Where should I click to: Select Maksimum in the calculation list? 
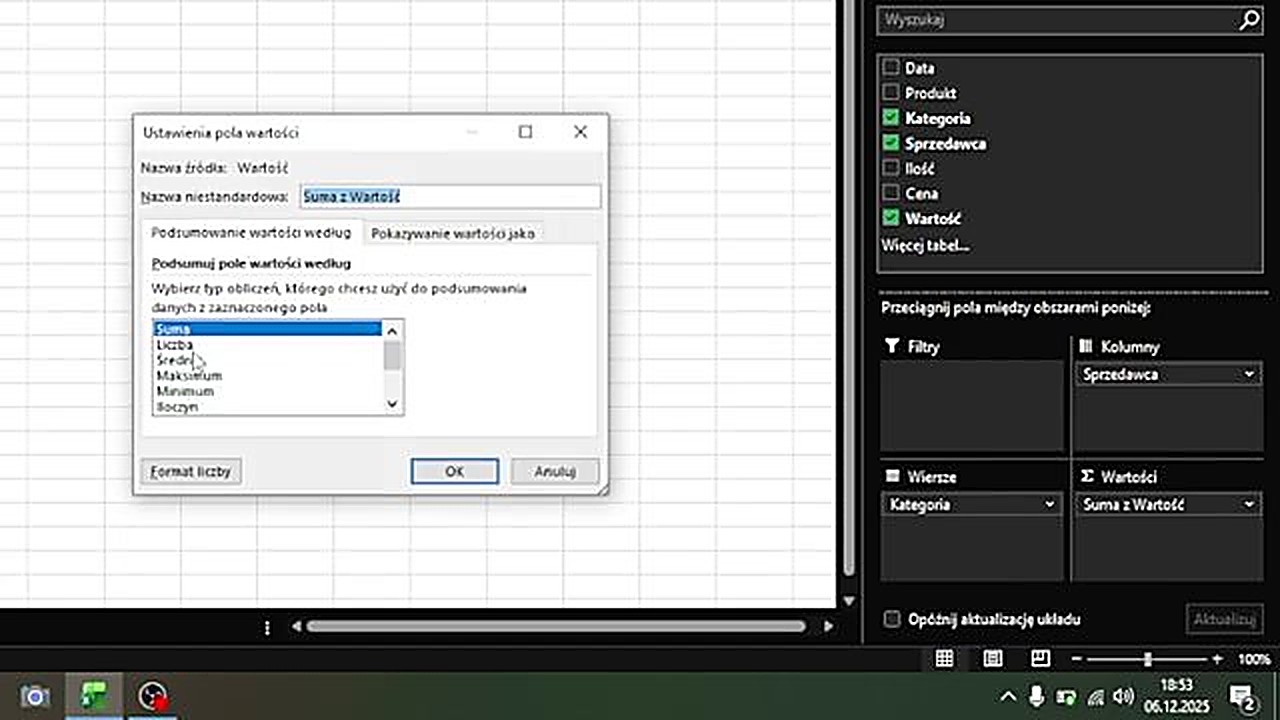pos(189,376)
